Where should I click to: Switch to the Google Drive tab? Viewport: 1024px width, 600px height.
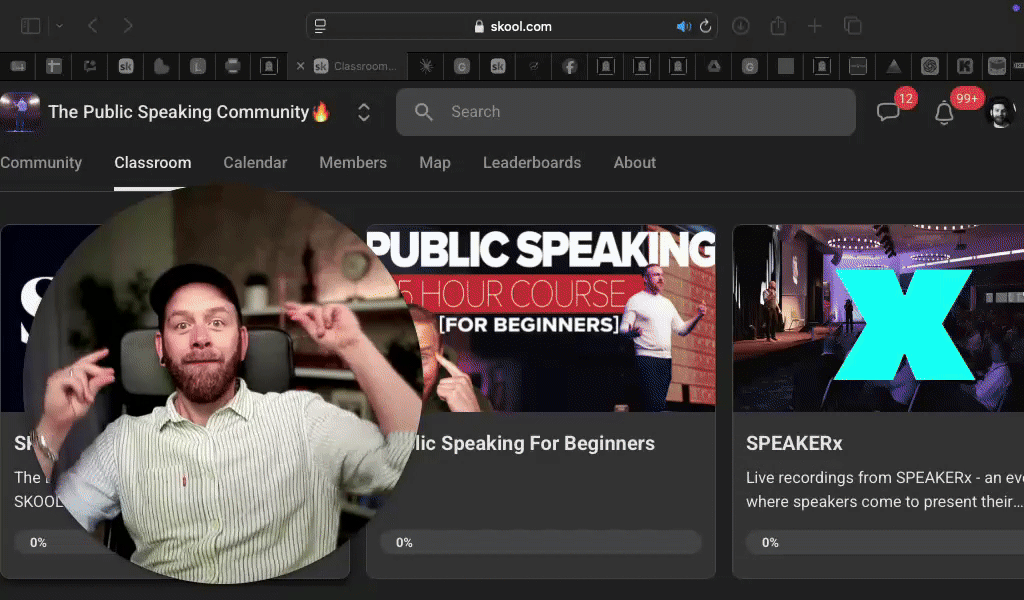coord(714,66)
